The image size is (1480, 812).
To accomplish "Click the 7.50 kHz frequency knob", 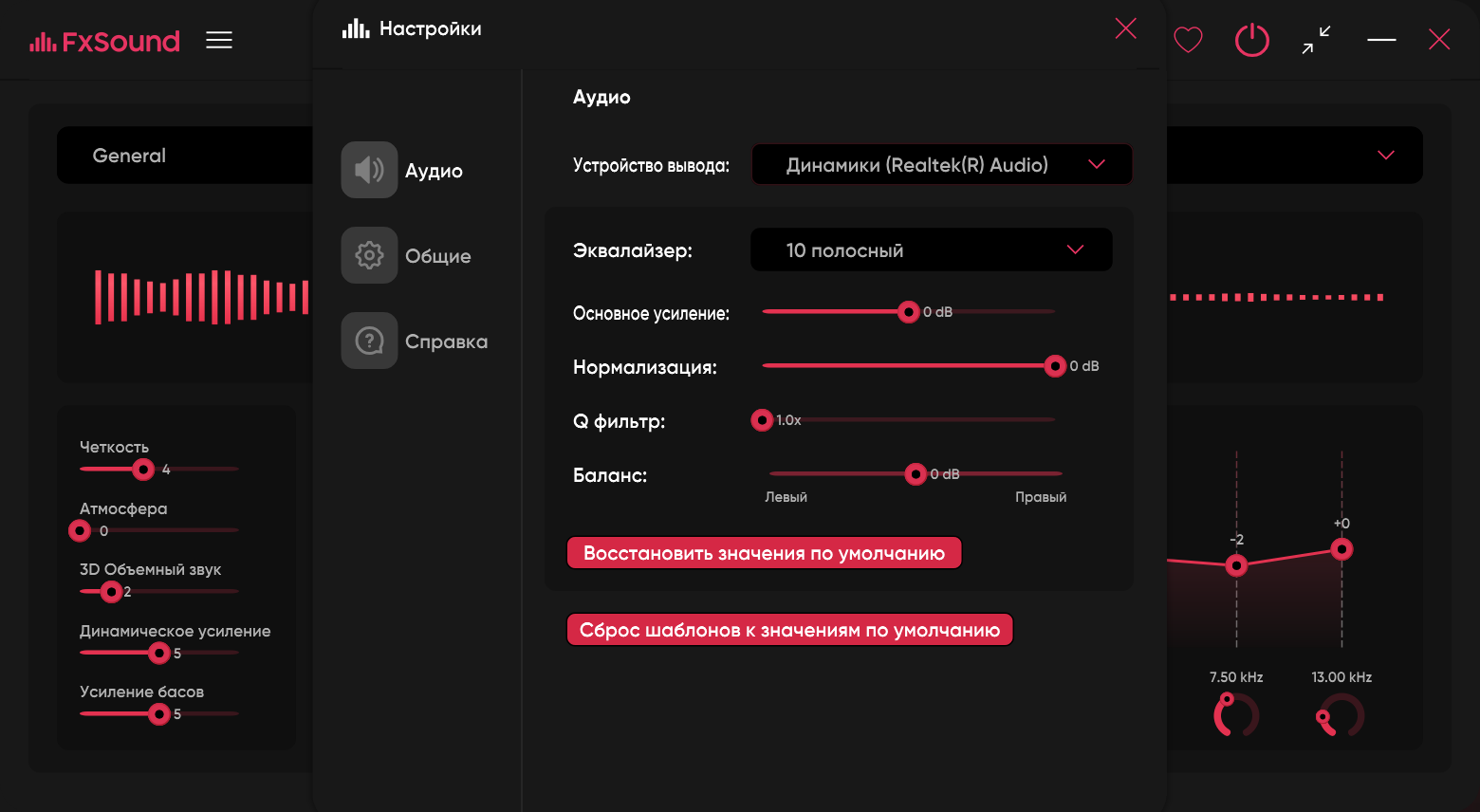I will coord(1235,715).
